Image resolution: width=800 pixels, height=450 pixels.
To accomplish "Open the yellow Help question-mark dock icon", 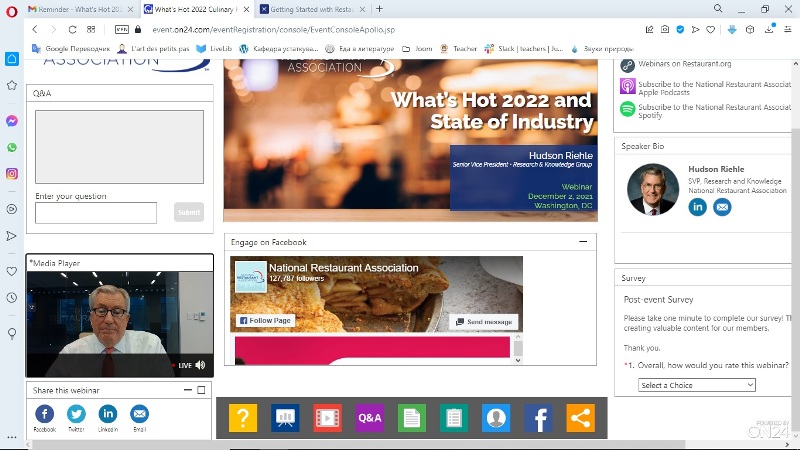I will point(243,418).
